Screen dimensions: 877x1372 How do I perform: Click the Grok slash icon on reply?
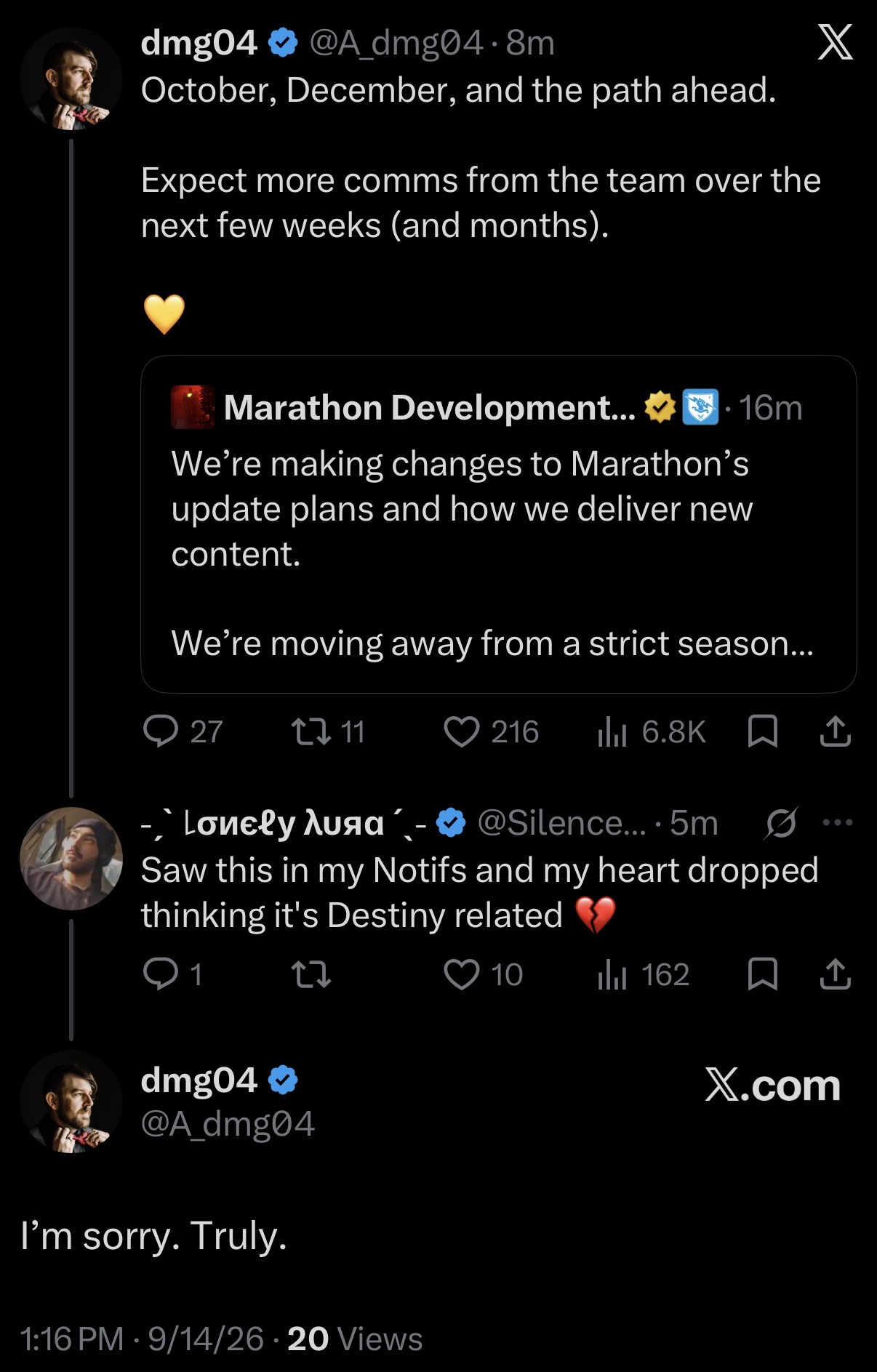click(x=781, y=823)
